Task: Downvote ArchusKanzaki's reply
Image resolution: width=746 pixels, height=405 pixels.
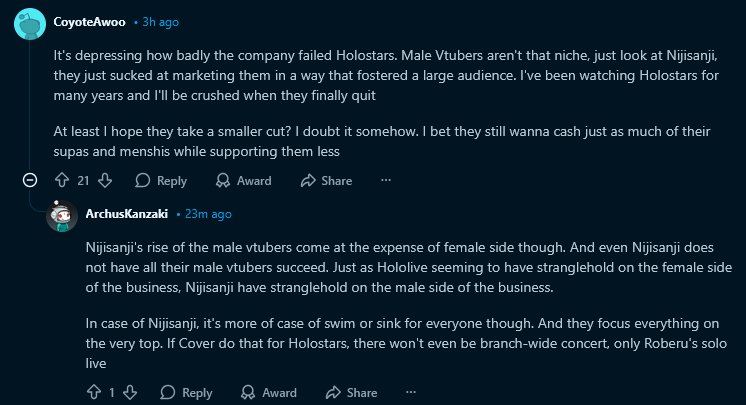Action: click(x=130, y=392)
